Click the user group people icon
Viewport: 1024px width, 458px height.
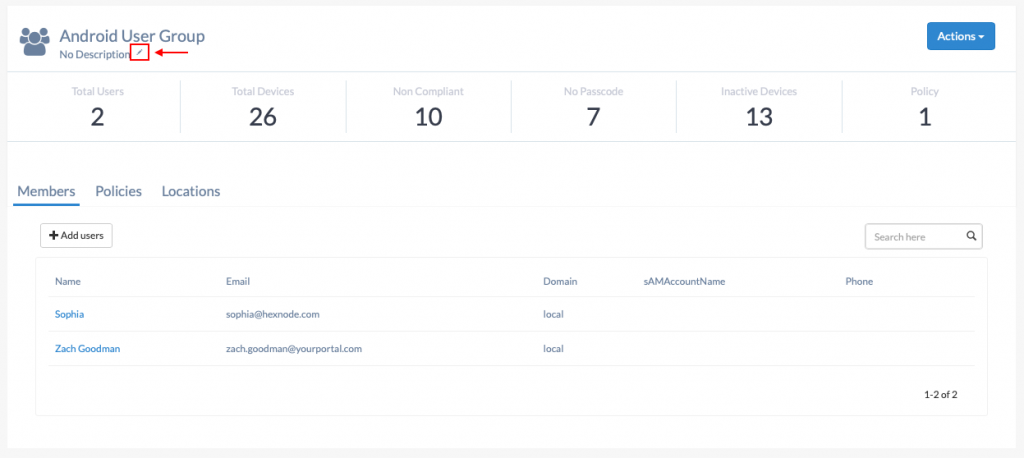(35, 41)
